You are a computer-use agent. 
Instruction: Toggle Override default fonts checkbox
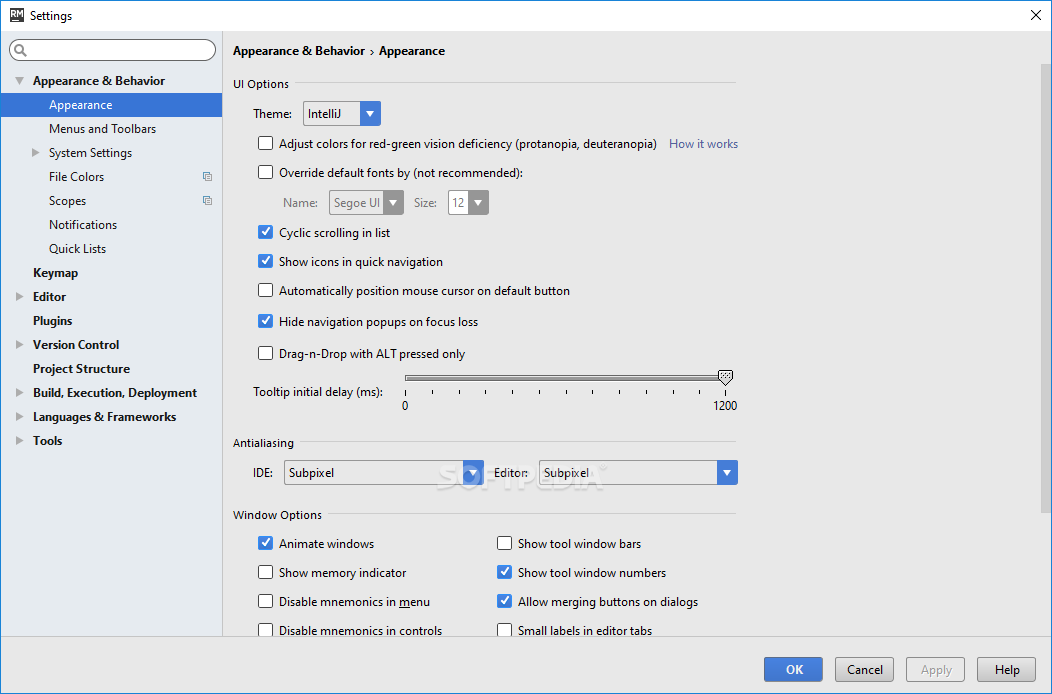coord(266,172)
